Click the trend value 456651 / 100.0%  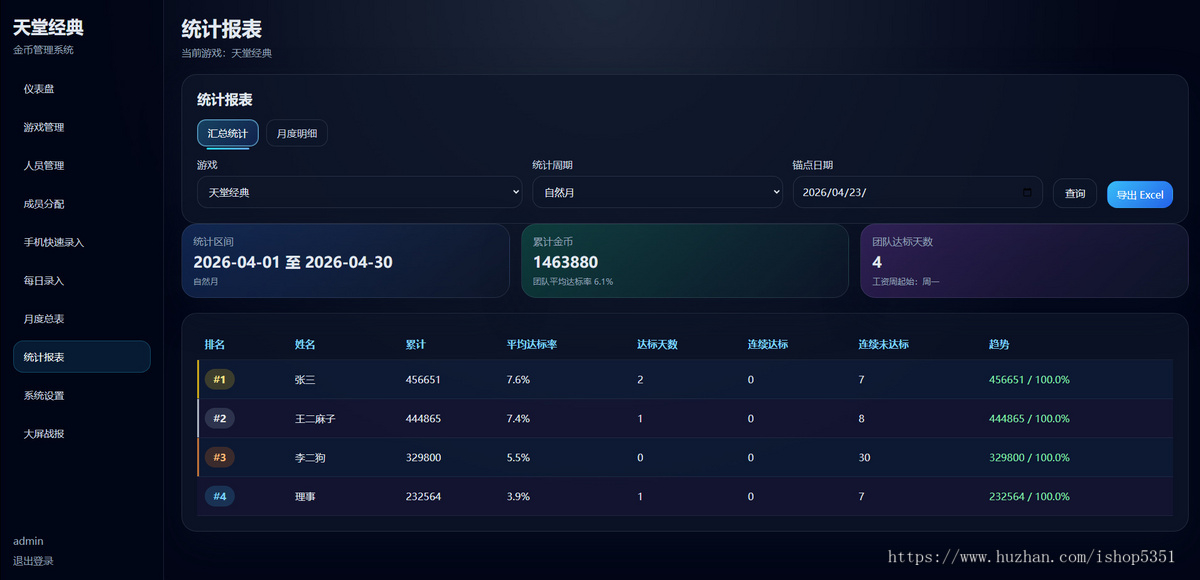click(x=1029, y=380)
